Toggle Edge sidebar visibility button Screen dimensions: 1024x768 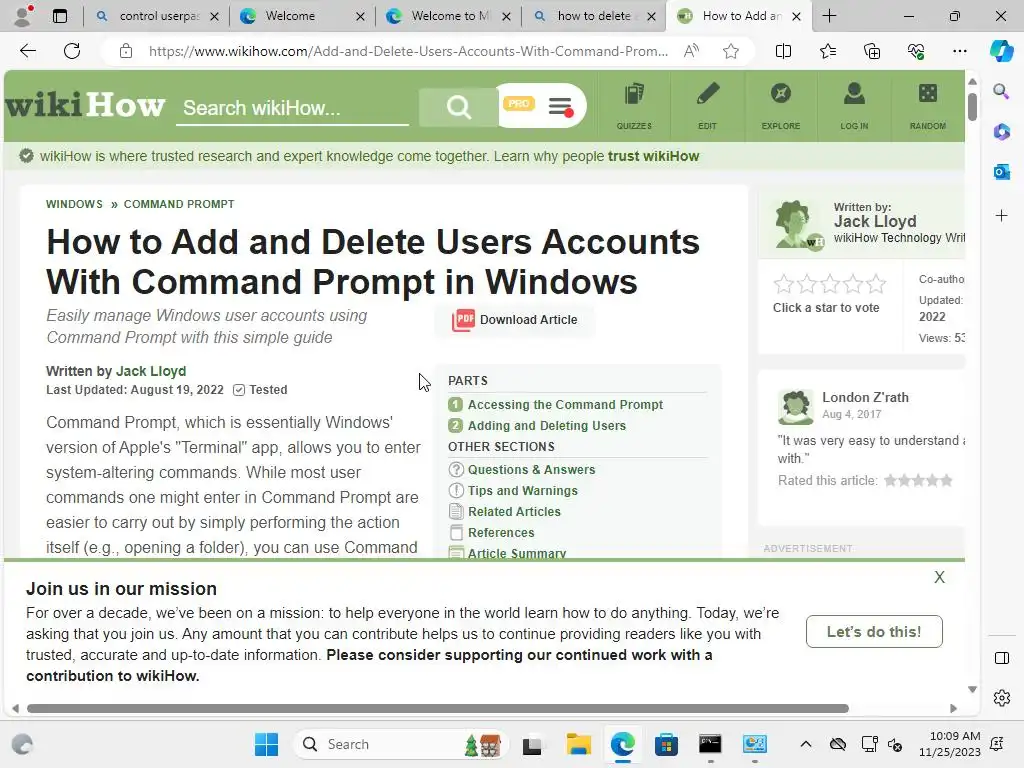tap(1001, 658)
